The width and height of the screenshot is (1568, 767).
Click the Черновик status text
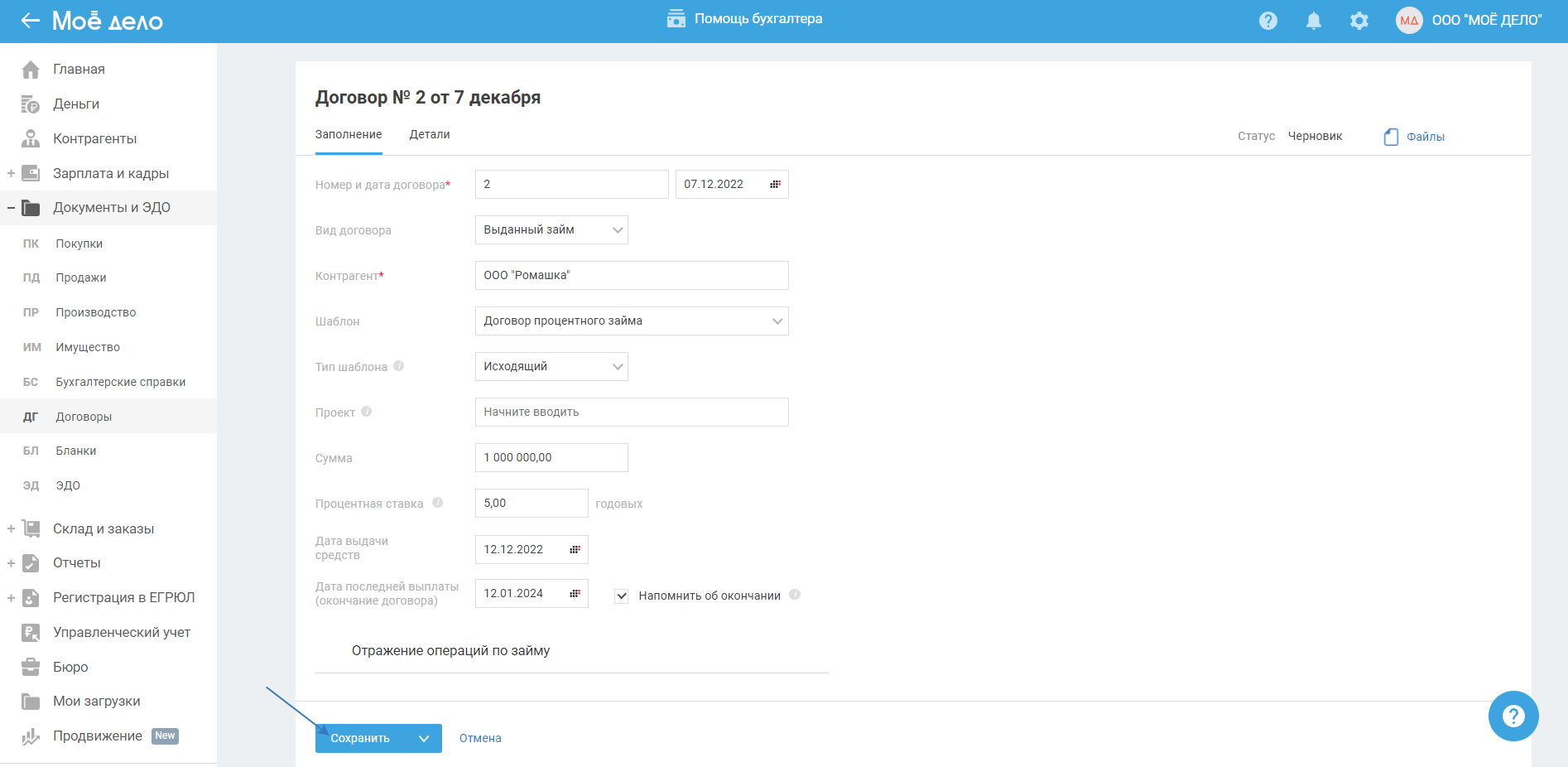pos(1315,136)
